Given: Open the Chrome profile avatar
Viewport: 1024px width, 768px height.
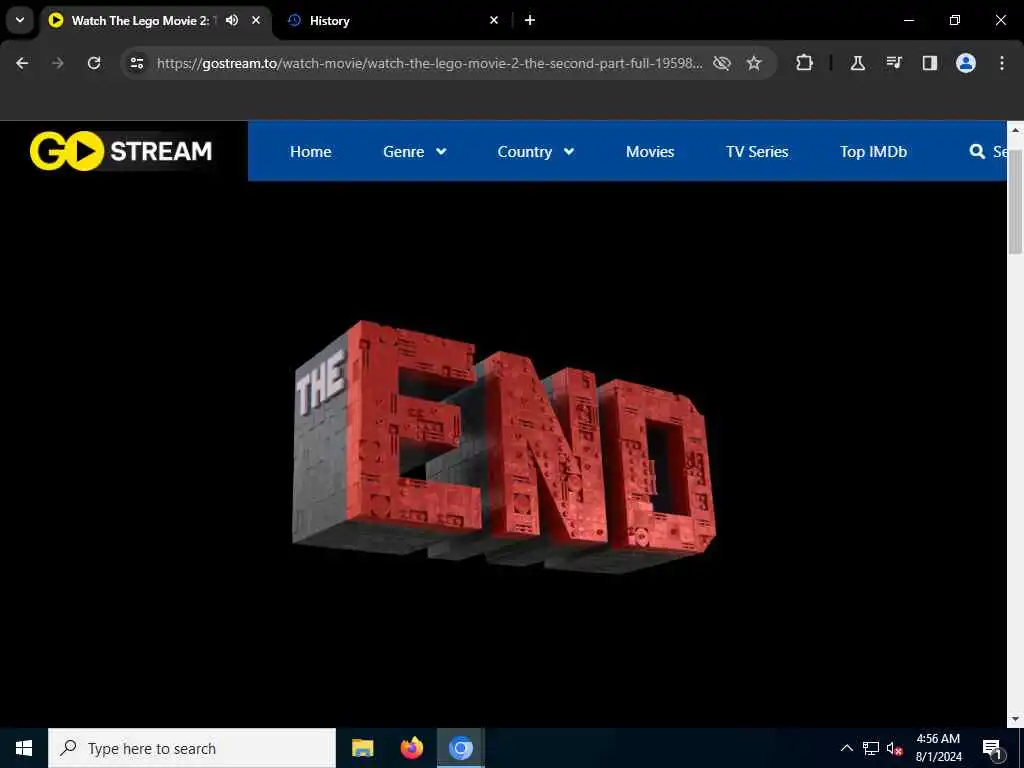Looking at the screenshot, I should click(x=966, y=63).
